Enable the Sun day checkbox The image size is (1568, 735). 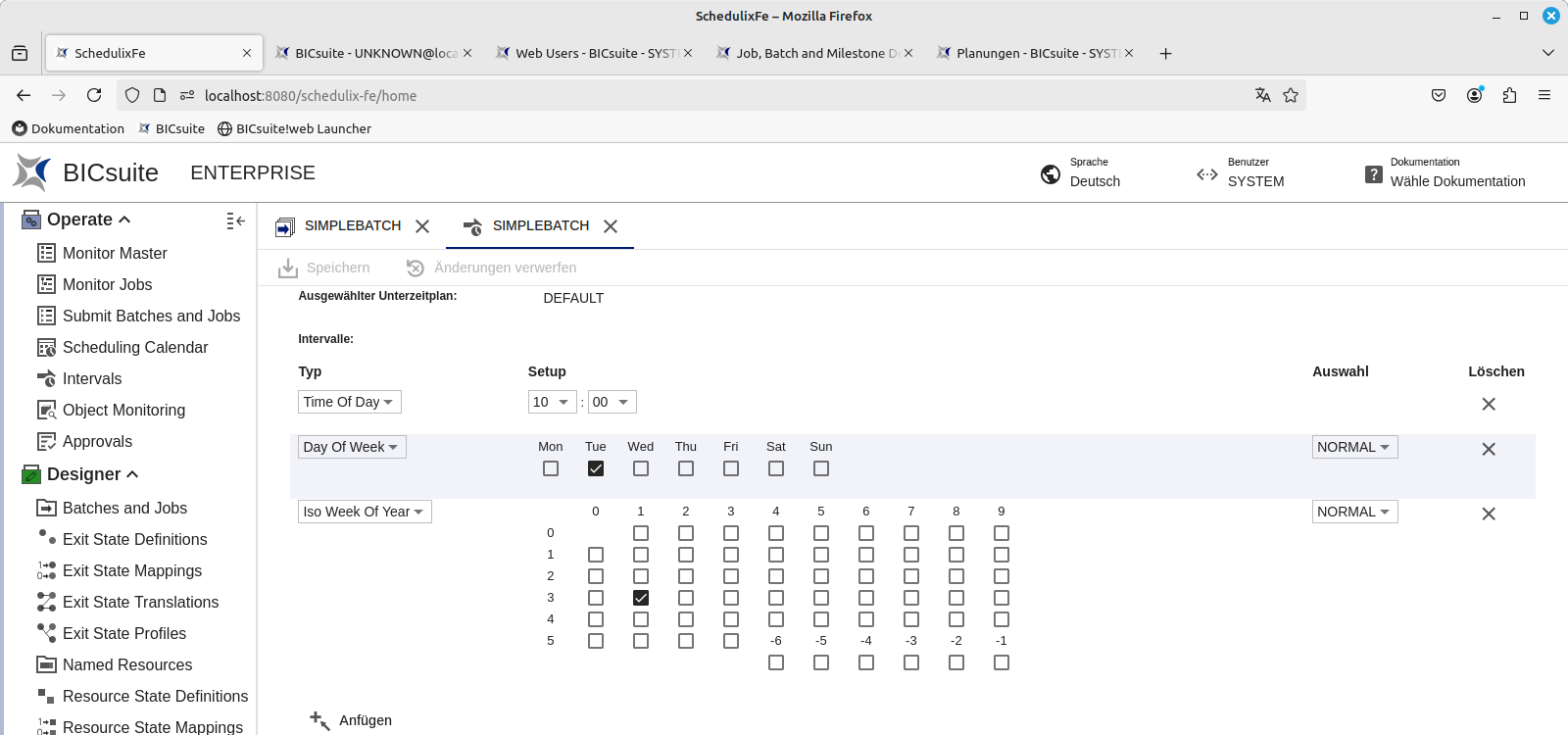tap(821, 468)
